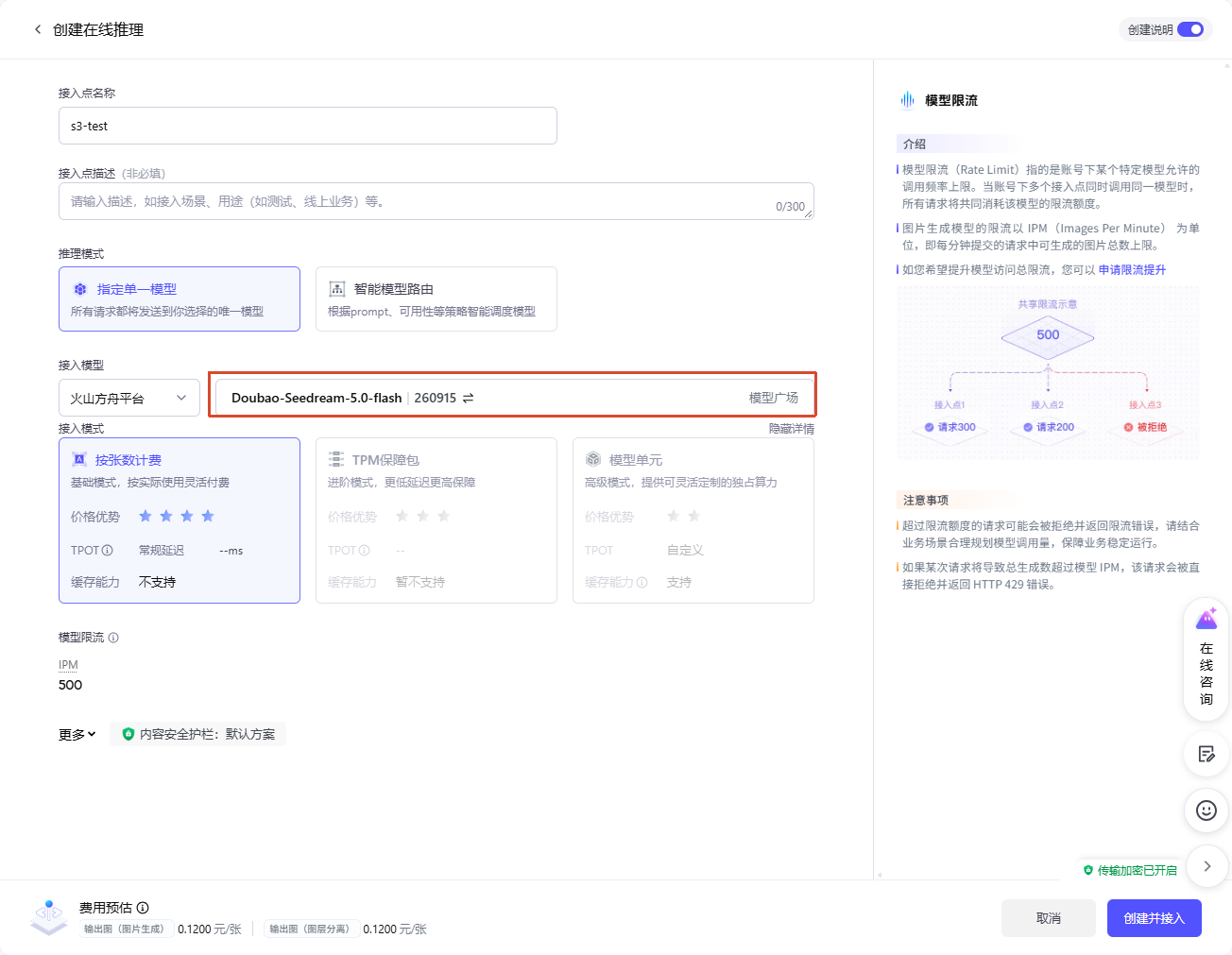
Task: Click the 取消 button
Action: click(1049, 918)
